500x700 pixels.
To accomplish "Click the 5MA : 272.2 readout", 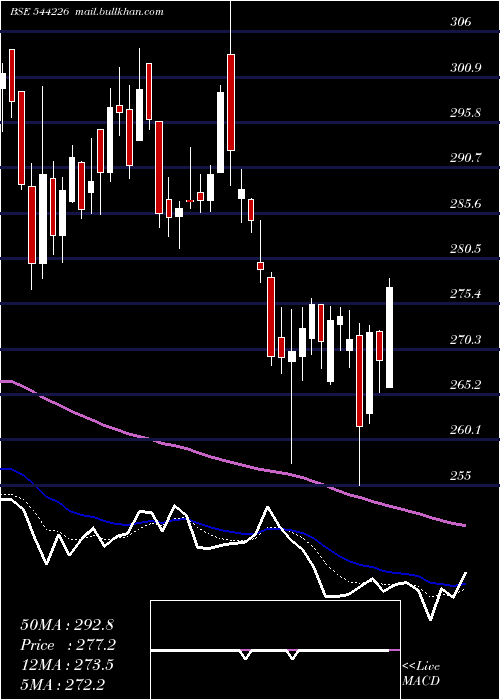I will [x=64, y=684].
